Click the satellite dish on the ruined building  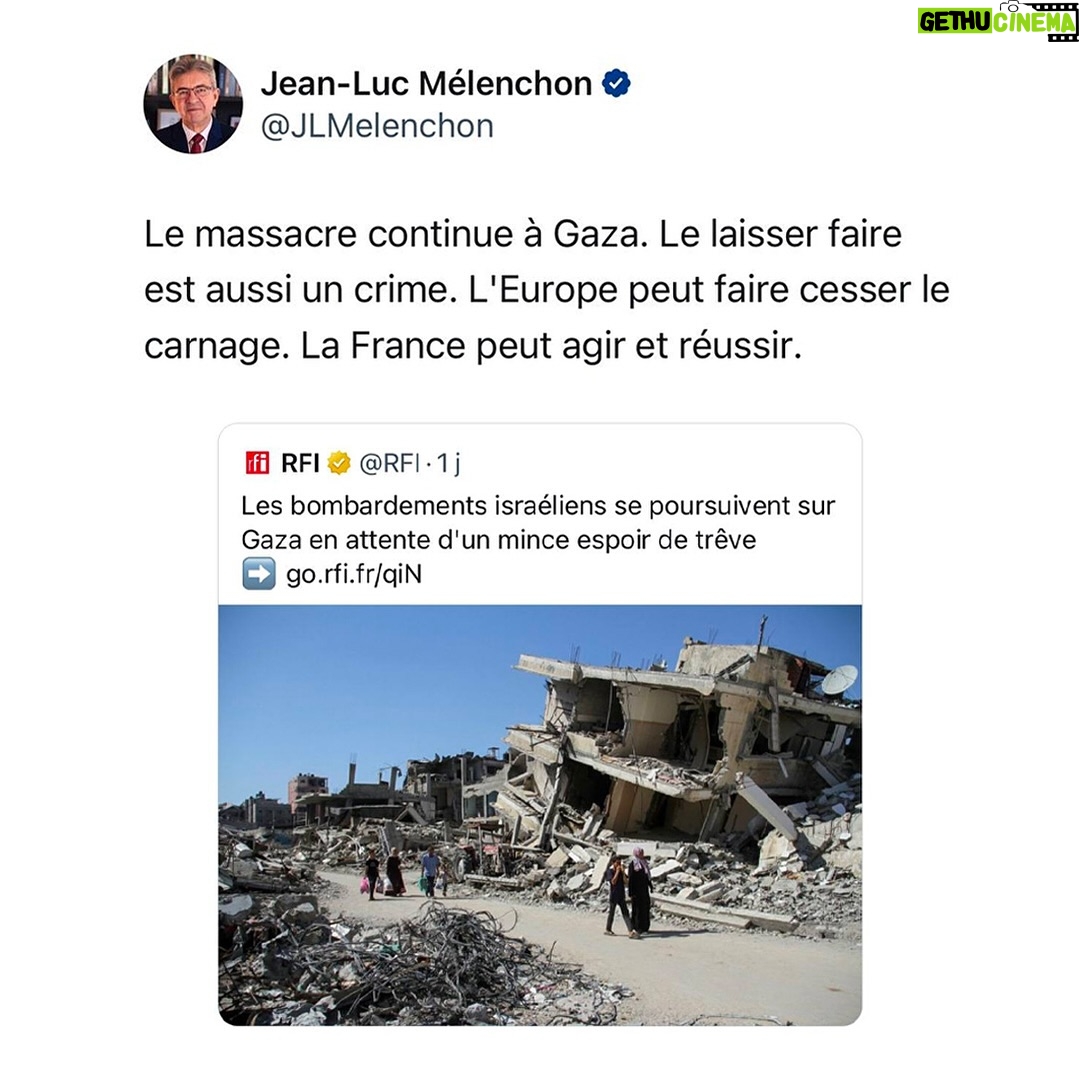pos(840,679)
